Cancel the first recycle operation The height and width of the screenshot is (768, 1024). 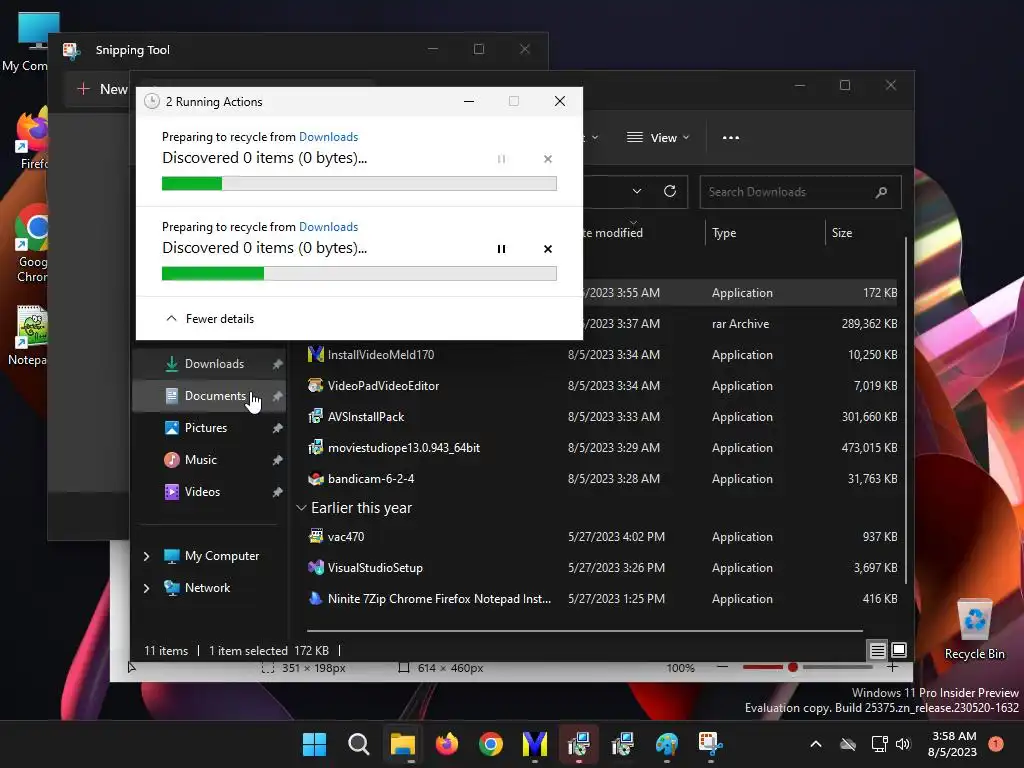click(x=548, y=159)
